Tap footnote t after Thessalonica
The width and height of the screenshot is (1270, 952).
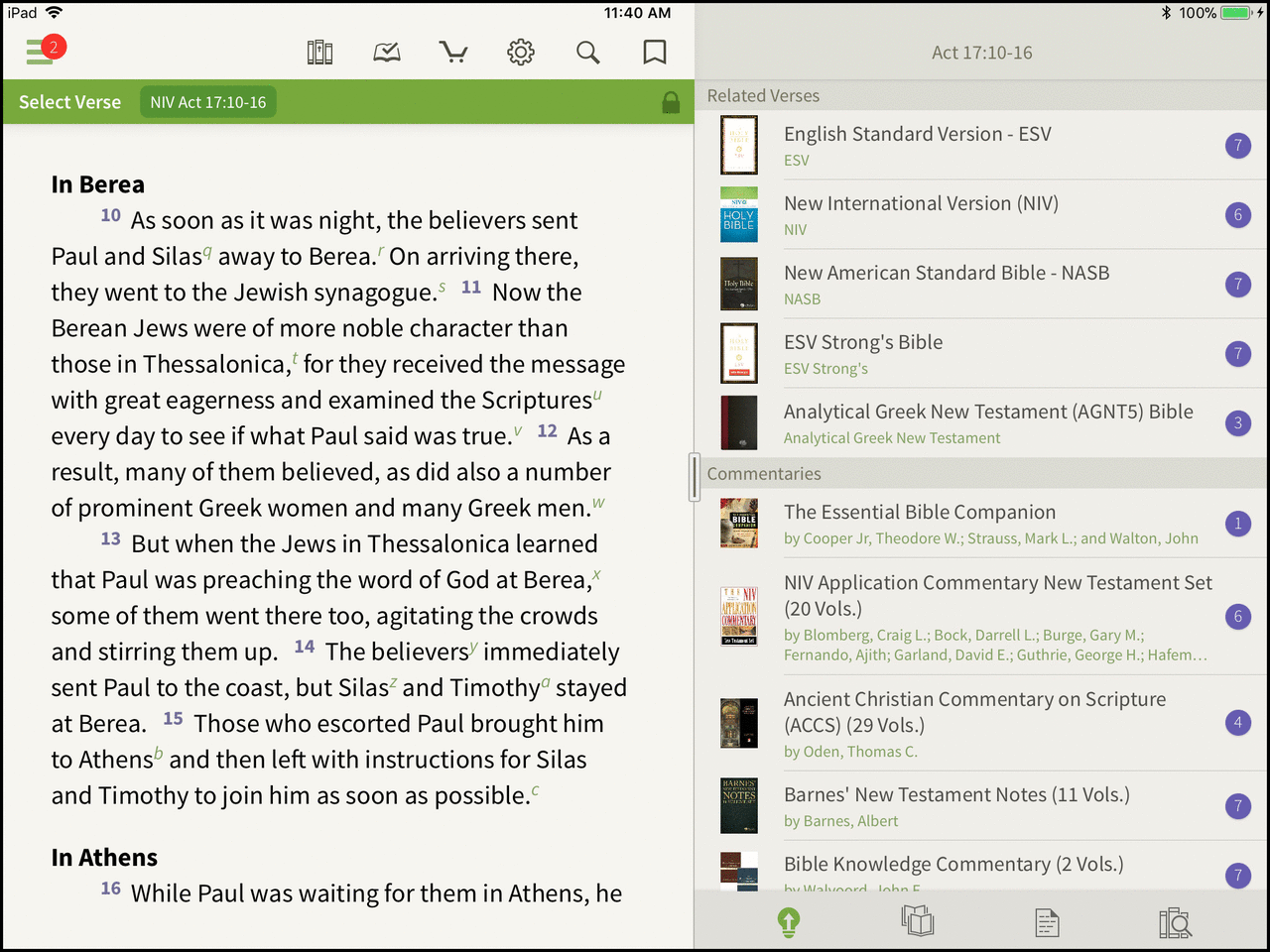pyautogui.click(x=295, y=359)
